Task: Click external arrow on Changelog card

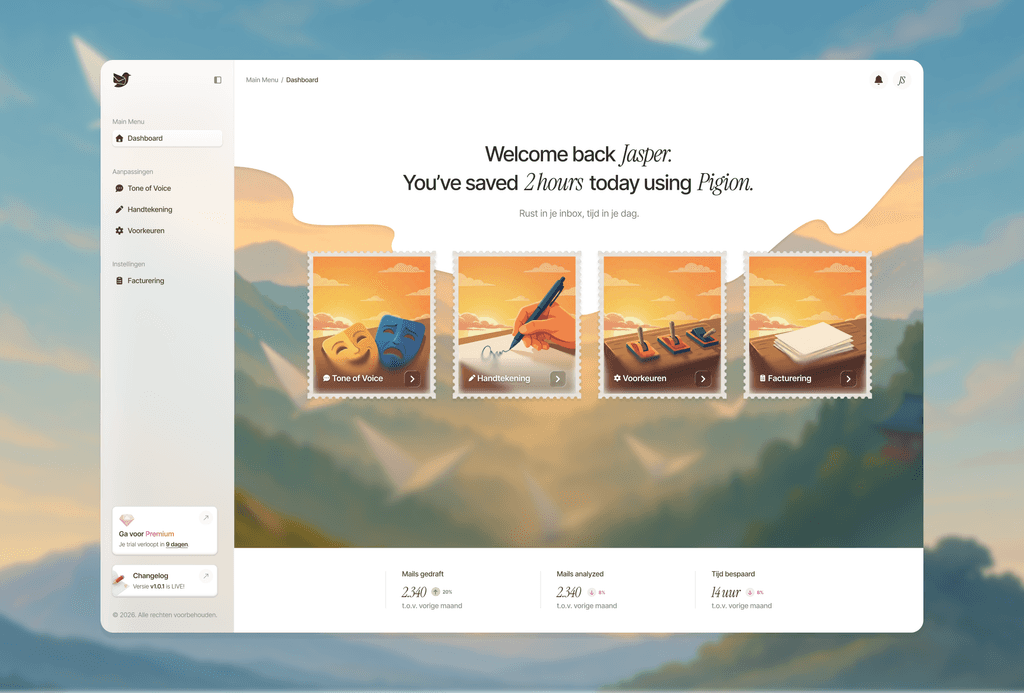Action: click(206, 576)
